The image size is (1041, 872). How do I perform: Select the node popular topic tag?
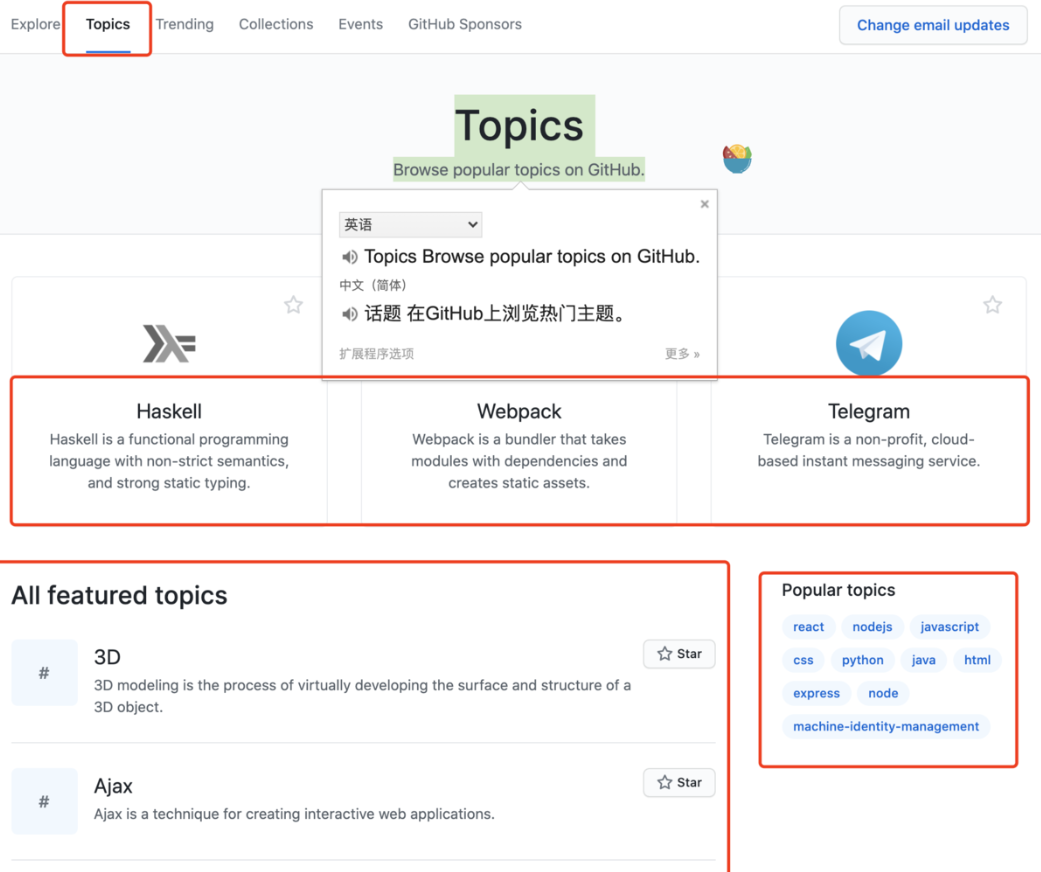pyautogui.click(x=883, y=693)
